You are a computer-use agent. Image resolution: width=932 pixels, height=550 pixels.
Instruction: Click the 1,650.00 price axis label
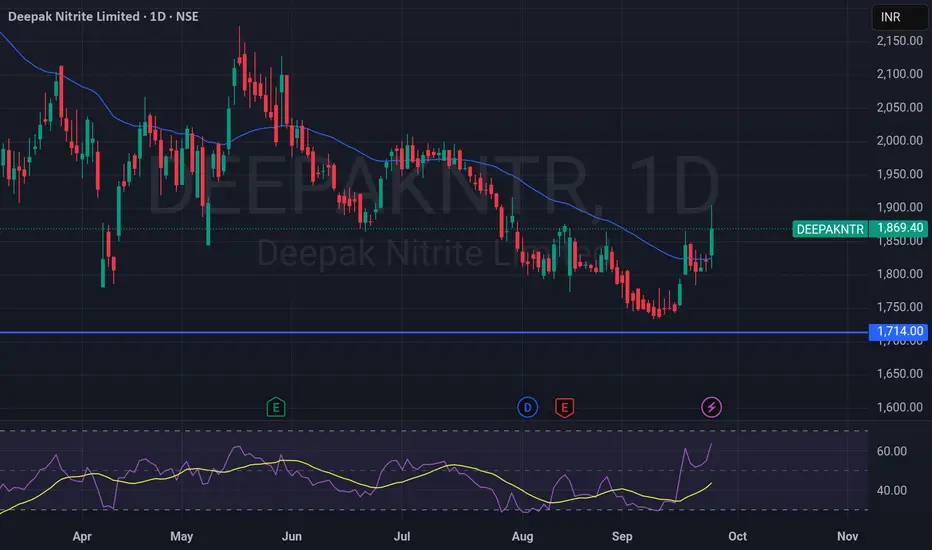[x=899, y=374]
